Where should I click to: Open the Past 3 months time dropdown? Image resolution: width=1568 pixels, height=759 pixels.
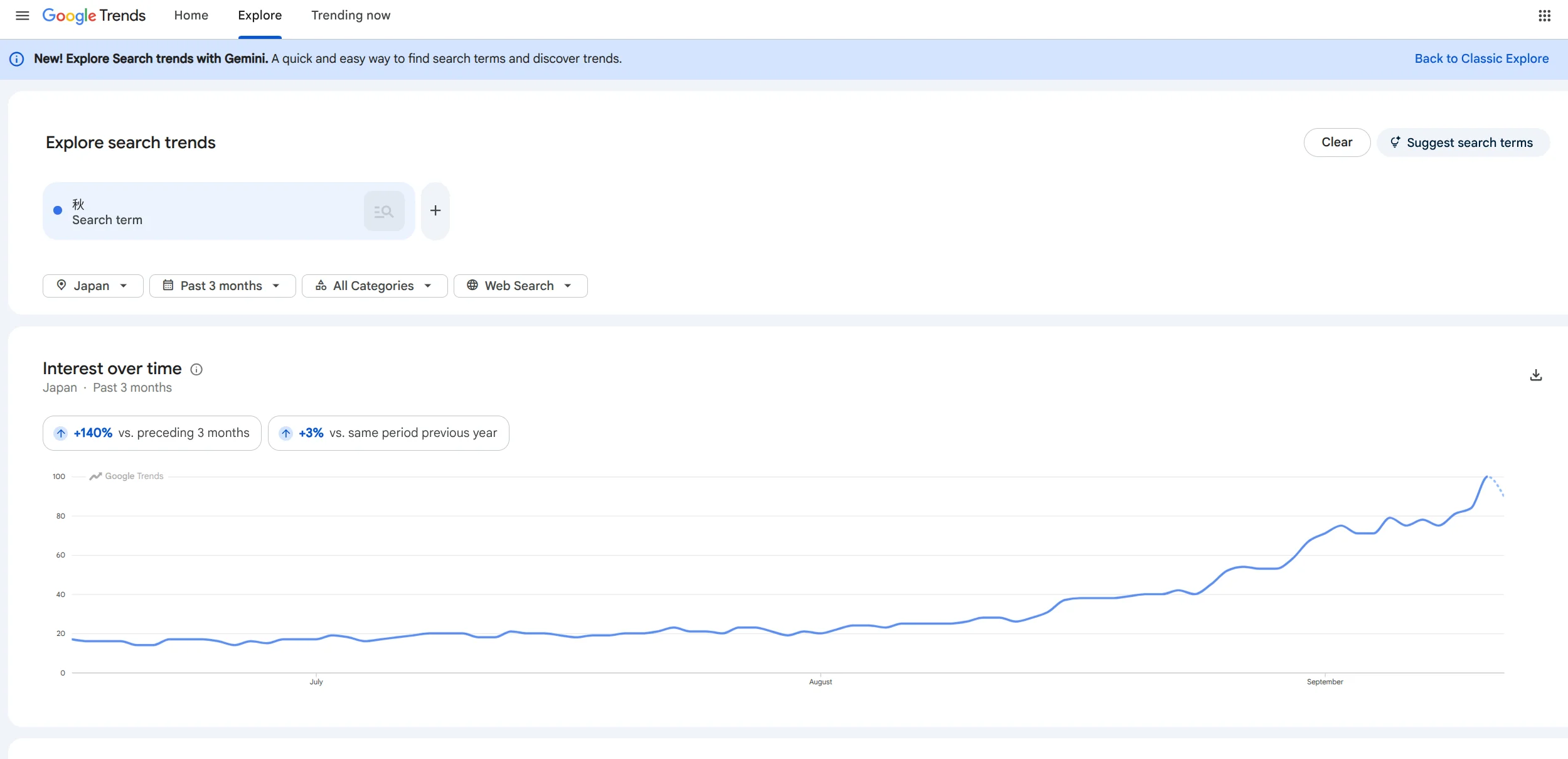[223, 286]
